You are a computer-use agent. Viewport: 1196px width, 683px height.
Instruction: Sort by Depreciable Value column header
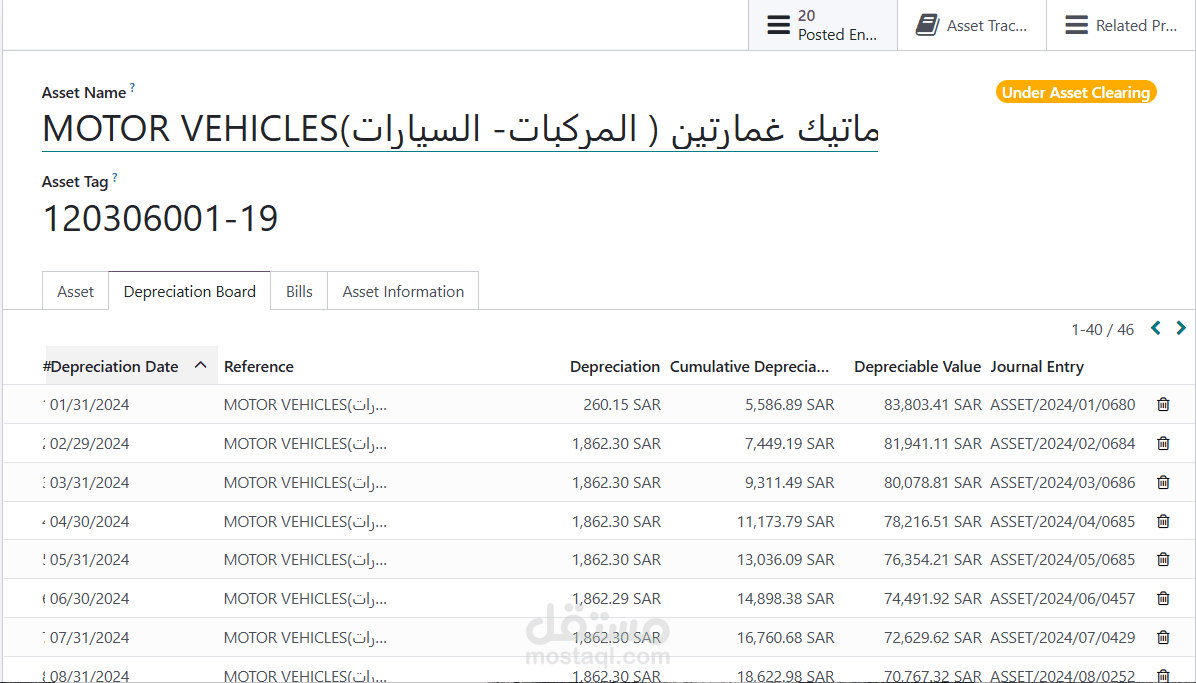point(917,366)
